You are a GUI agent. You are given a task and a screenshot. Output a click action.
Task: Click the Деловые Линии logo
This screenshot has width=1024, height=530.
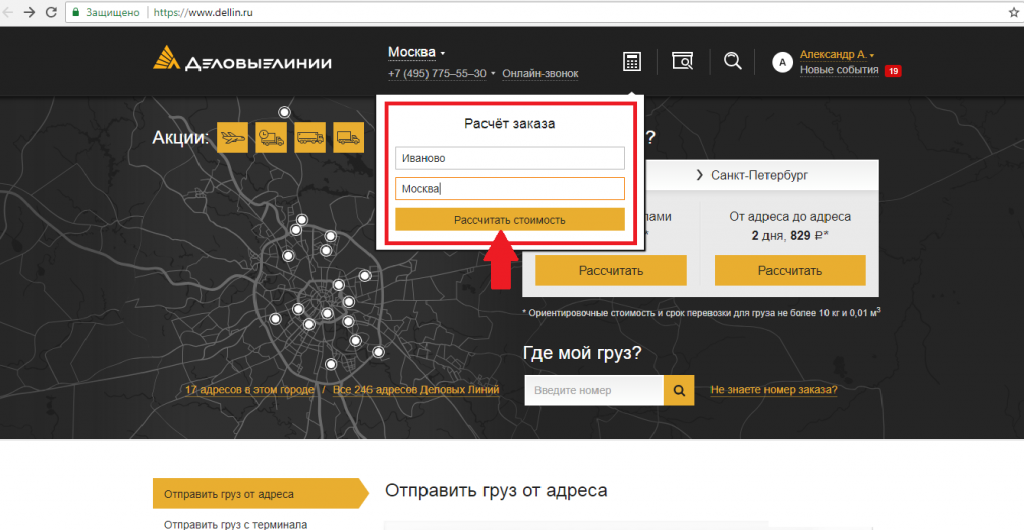[x=242, y=62]
